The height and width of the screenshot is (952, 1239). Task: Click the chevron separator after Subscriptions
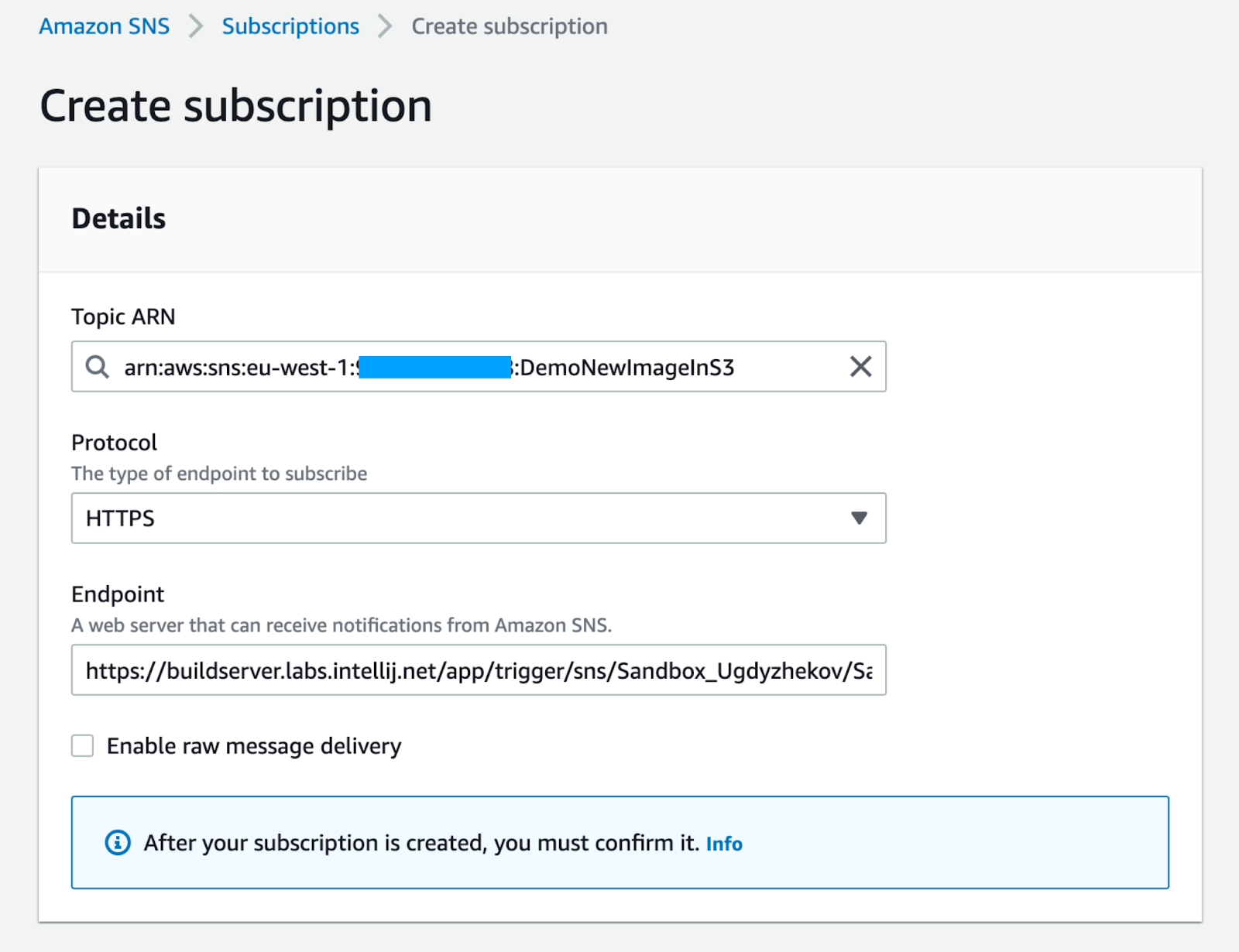coord(385,26)
